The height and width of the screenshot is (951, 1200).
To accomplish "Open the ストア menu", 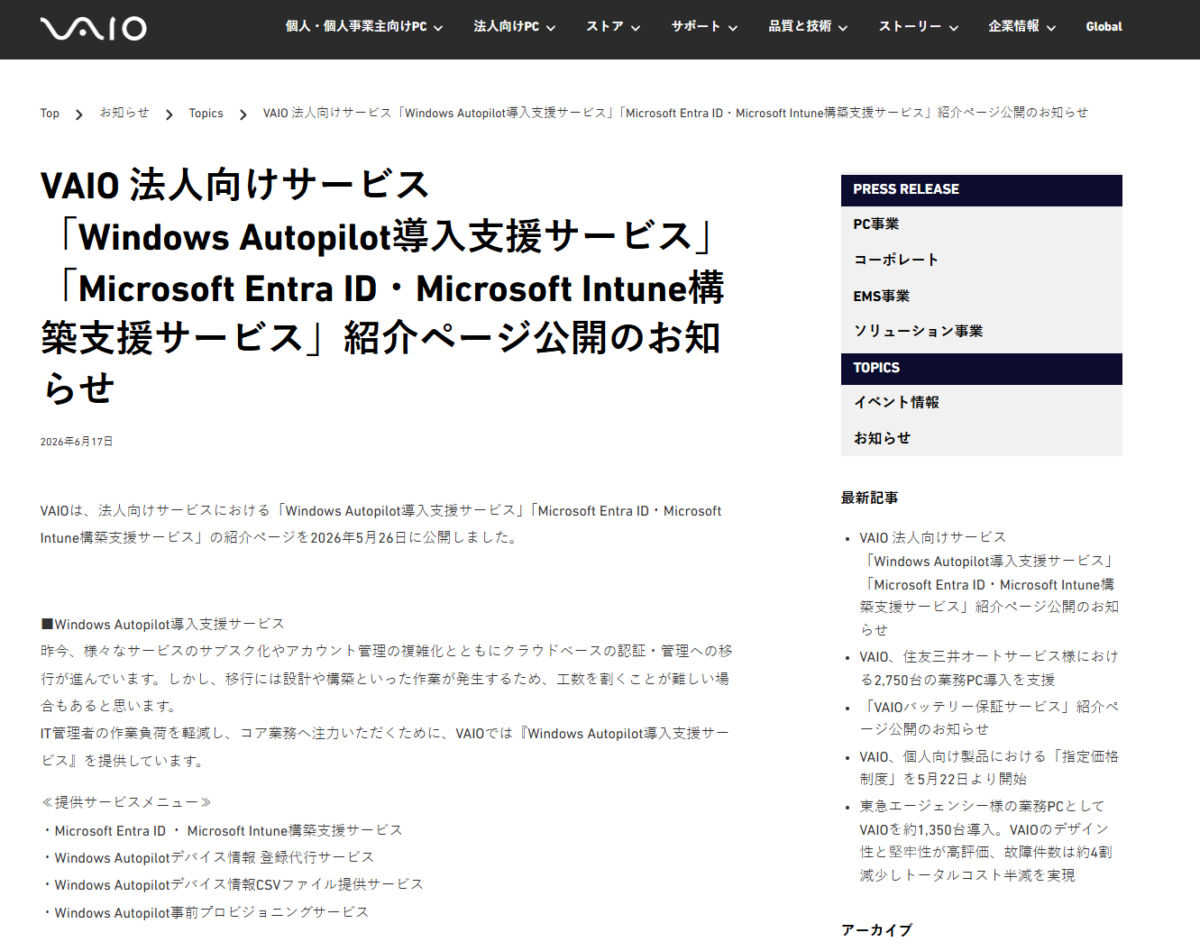I will coord(613,27).
